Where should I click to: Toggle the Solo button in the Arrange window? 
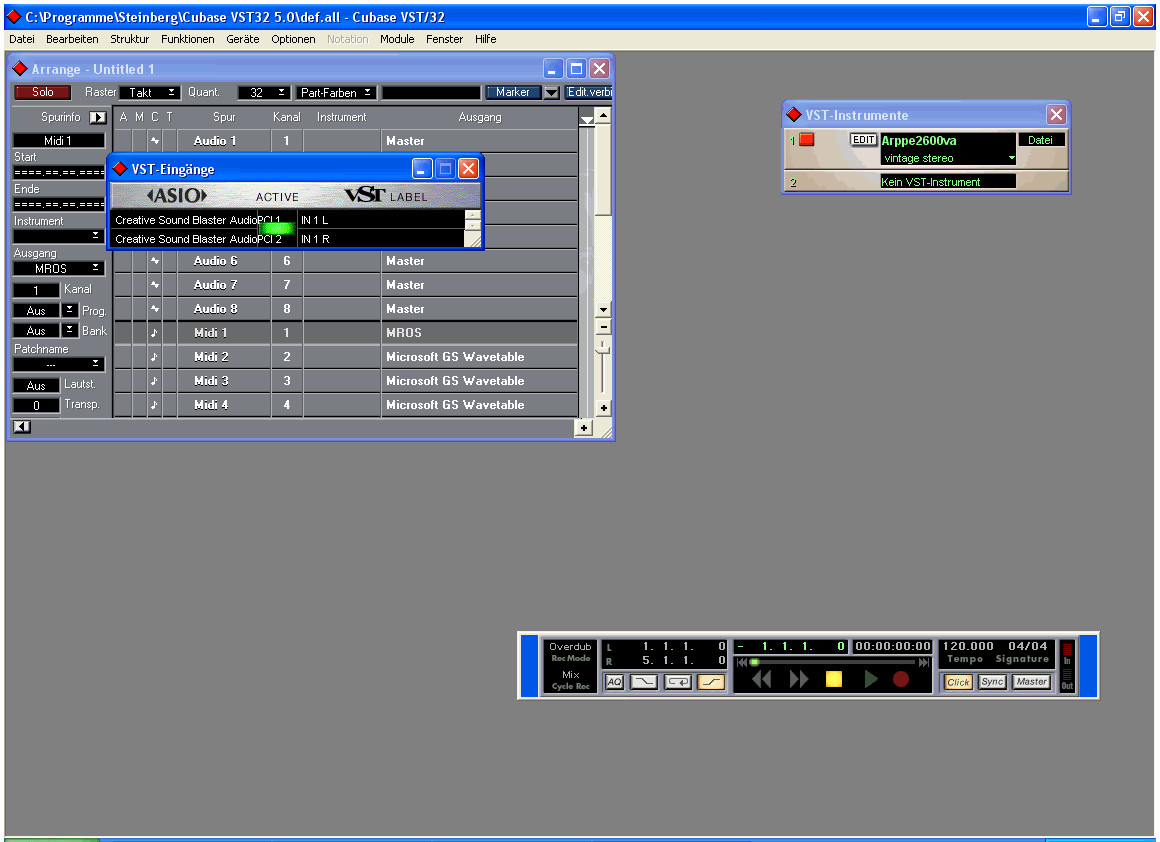tap(42, 92)
